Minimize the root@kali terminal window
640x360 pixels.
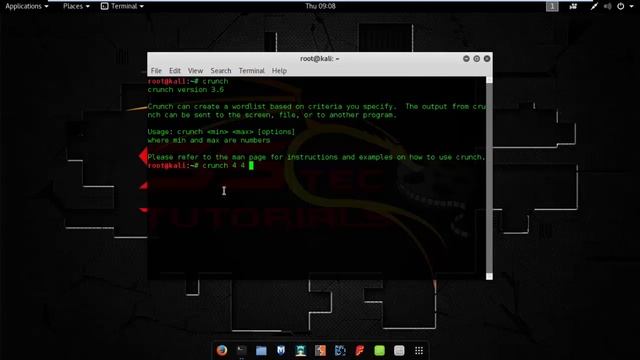(x=466, y=59)
